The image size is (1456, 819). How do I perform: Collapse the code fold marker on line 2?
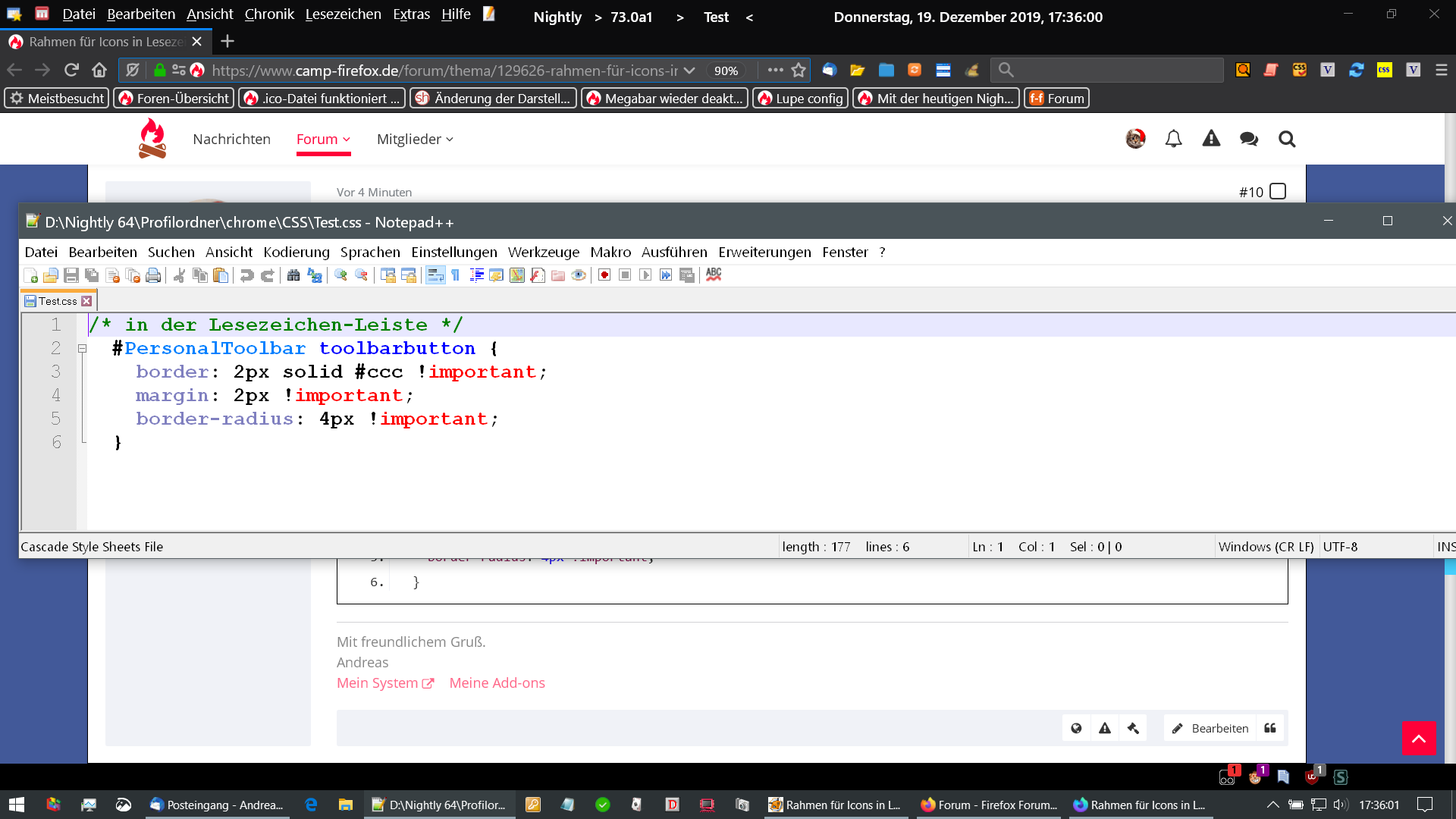point(82,349)
